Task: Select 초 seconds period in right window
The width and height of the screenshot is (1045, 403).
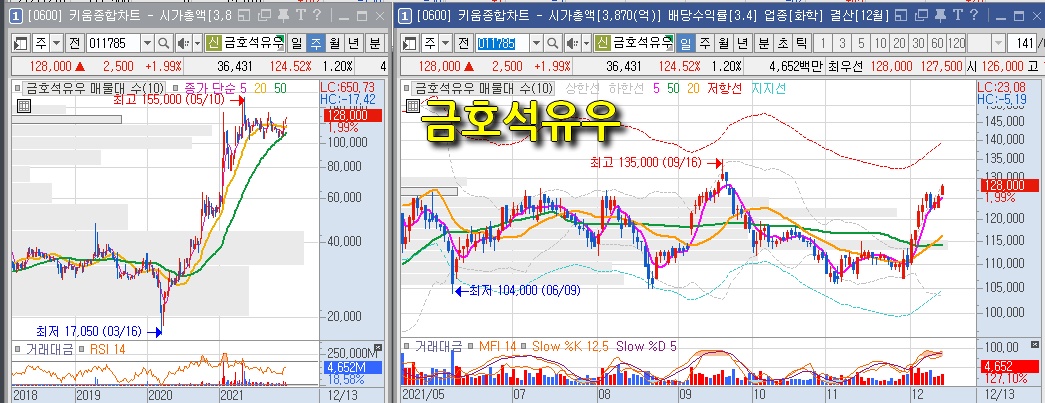Action: coord(782,44)
